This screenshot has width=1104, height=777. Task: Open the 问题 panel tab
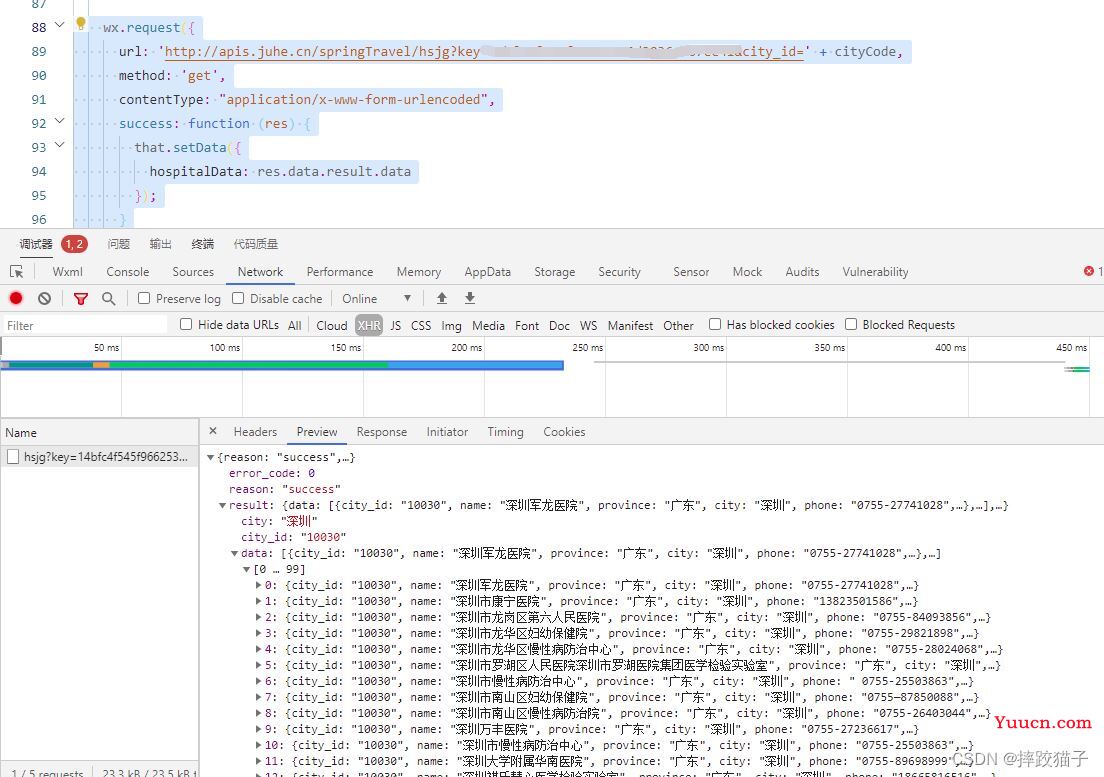118,244
